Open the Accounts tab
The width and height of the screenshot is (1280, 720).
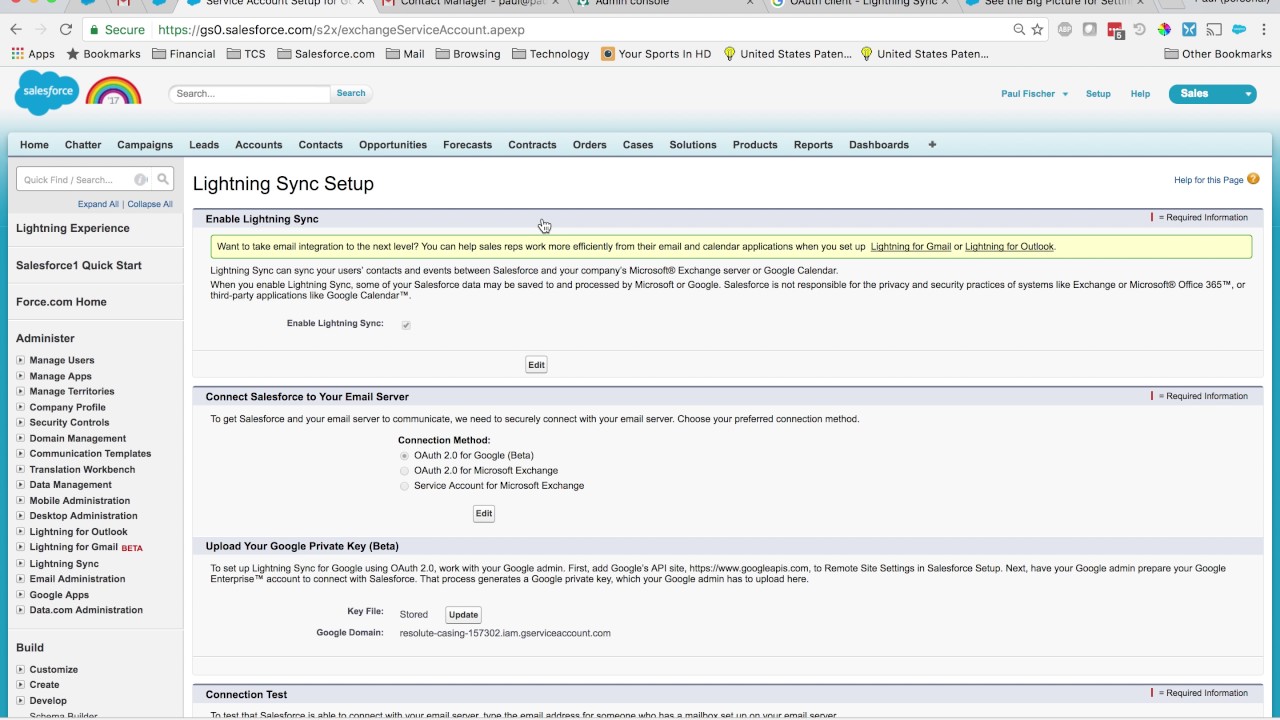click(259, 145)
